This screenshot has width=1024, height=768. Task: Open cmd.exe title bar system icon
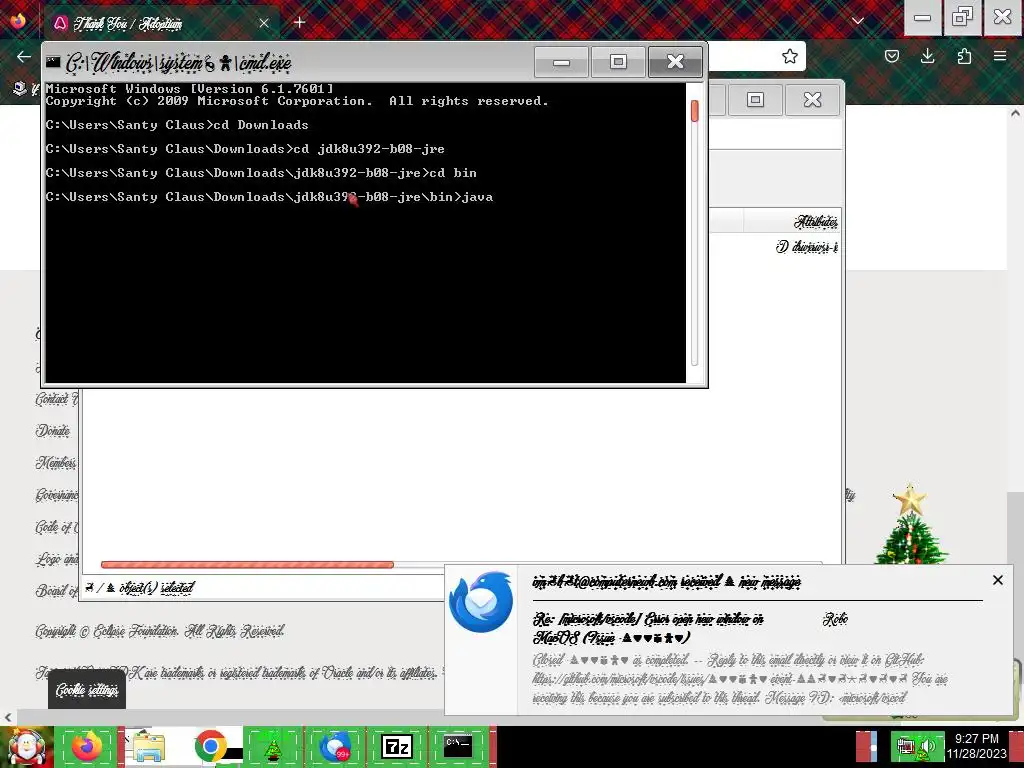tap(53, 62)
